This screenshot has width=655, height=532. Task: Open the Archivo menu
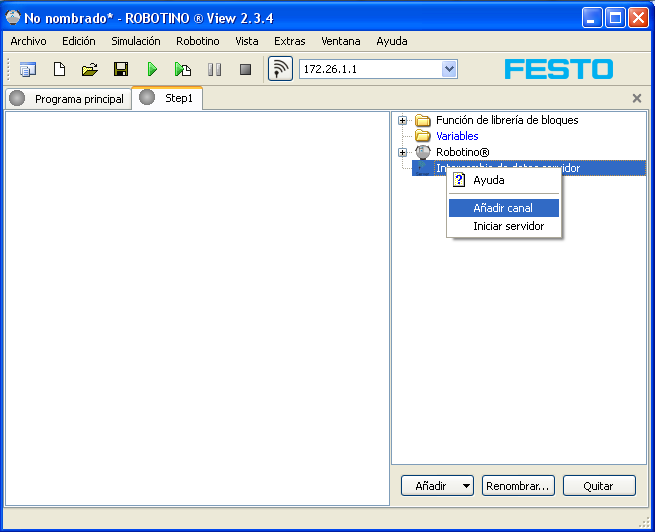(28, 41)
